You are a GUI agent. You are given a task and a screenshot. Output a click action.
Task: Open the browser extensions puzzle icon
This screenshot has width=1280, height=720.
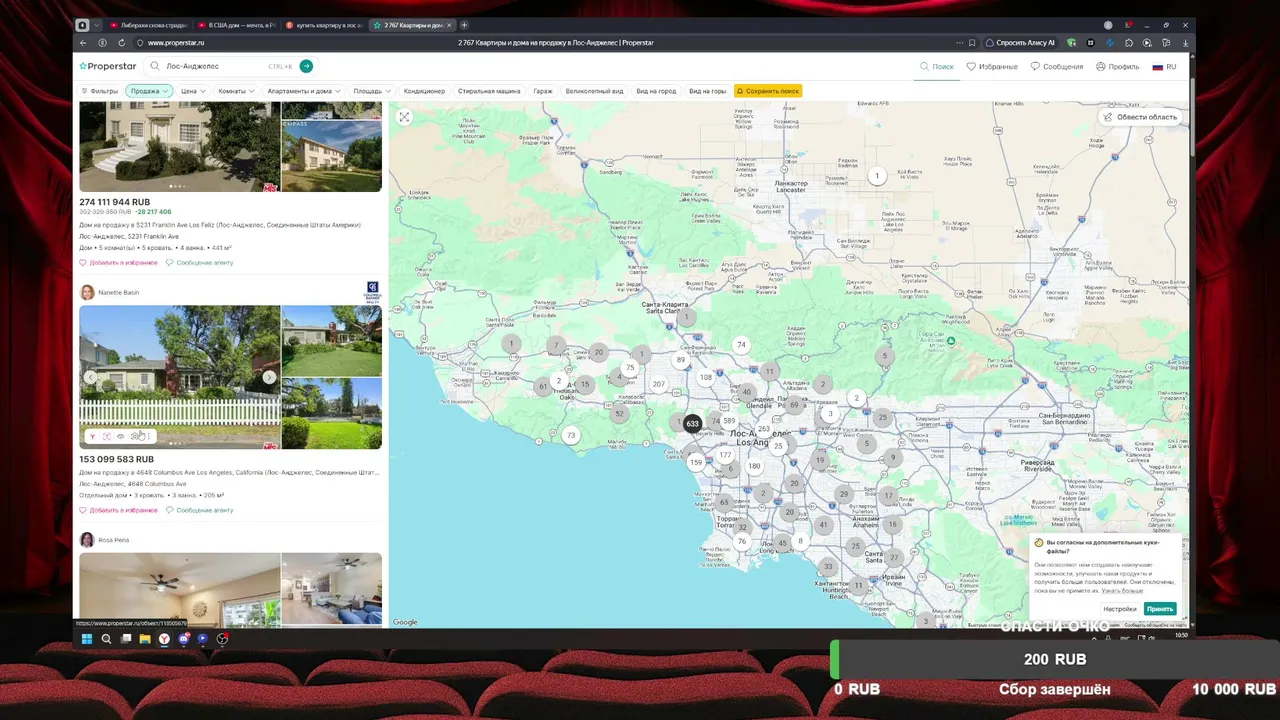pos(1129,43)
